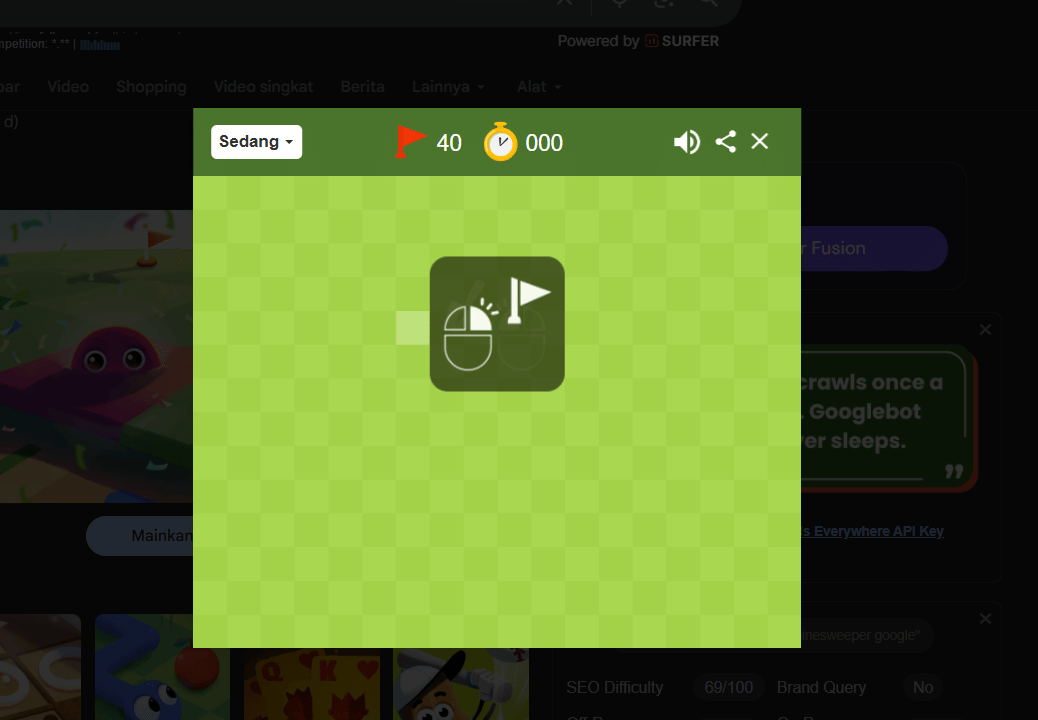Switch to the Shopping tab
This screenshot has width=1038, height=720.
pos(151,87)
